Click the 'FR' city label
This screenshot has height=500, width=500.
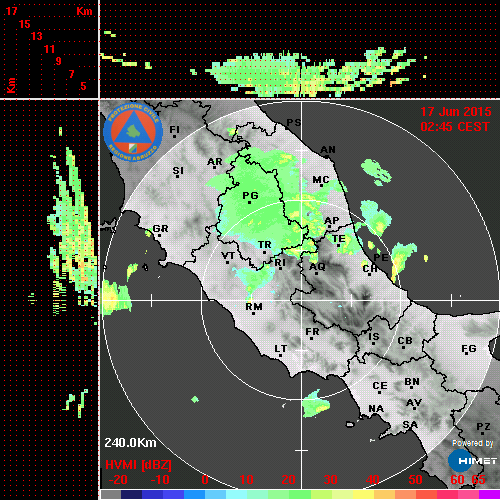point(312,332)
